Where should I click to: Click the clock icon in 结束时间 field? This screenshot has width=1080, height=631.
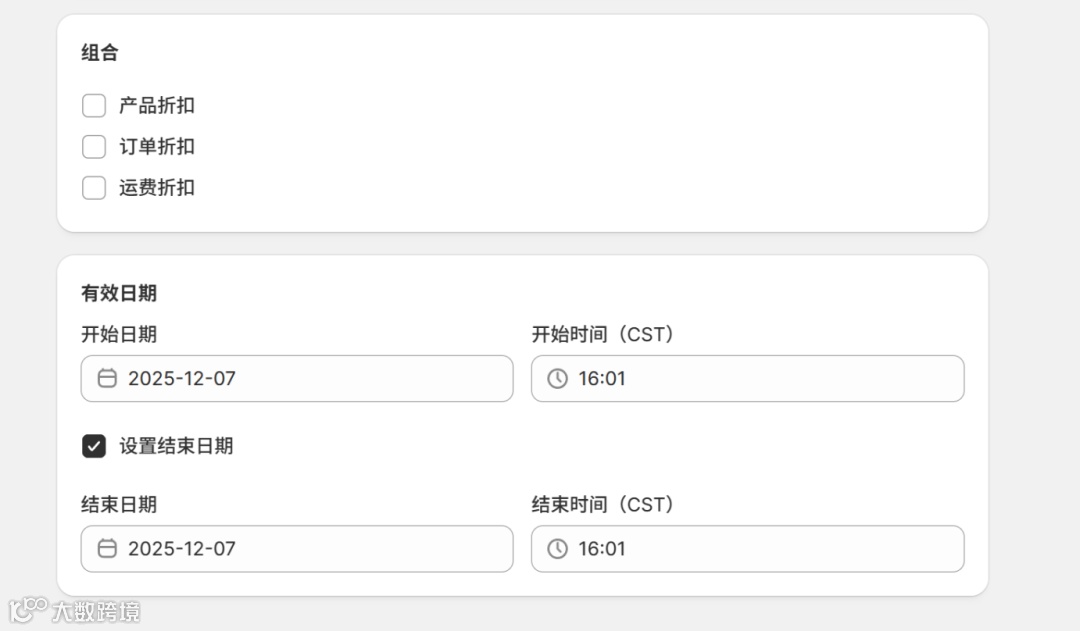point(558,548)
